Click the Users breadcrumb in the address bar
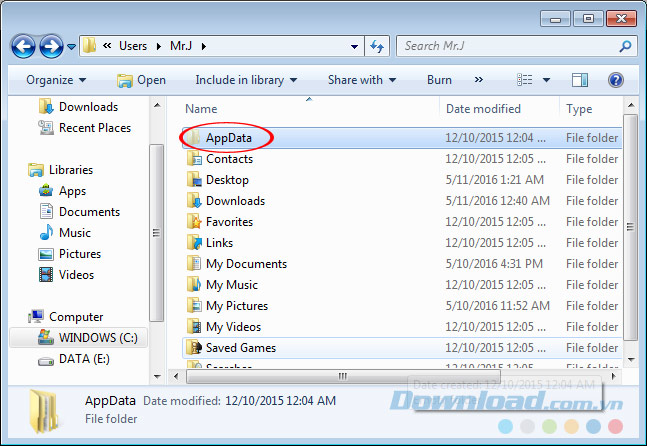The image size is (647, 446). pyautogui.click(x=133, y=46)
